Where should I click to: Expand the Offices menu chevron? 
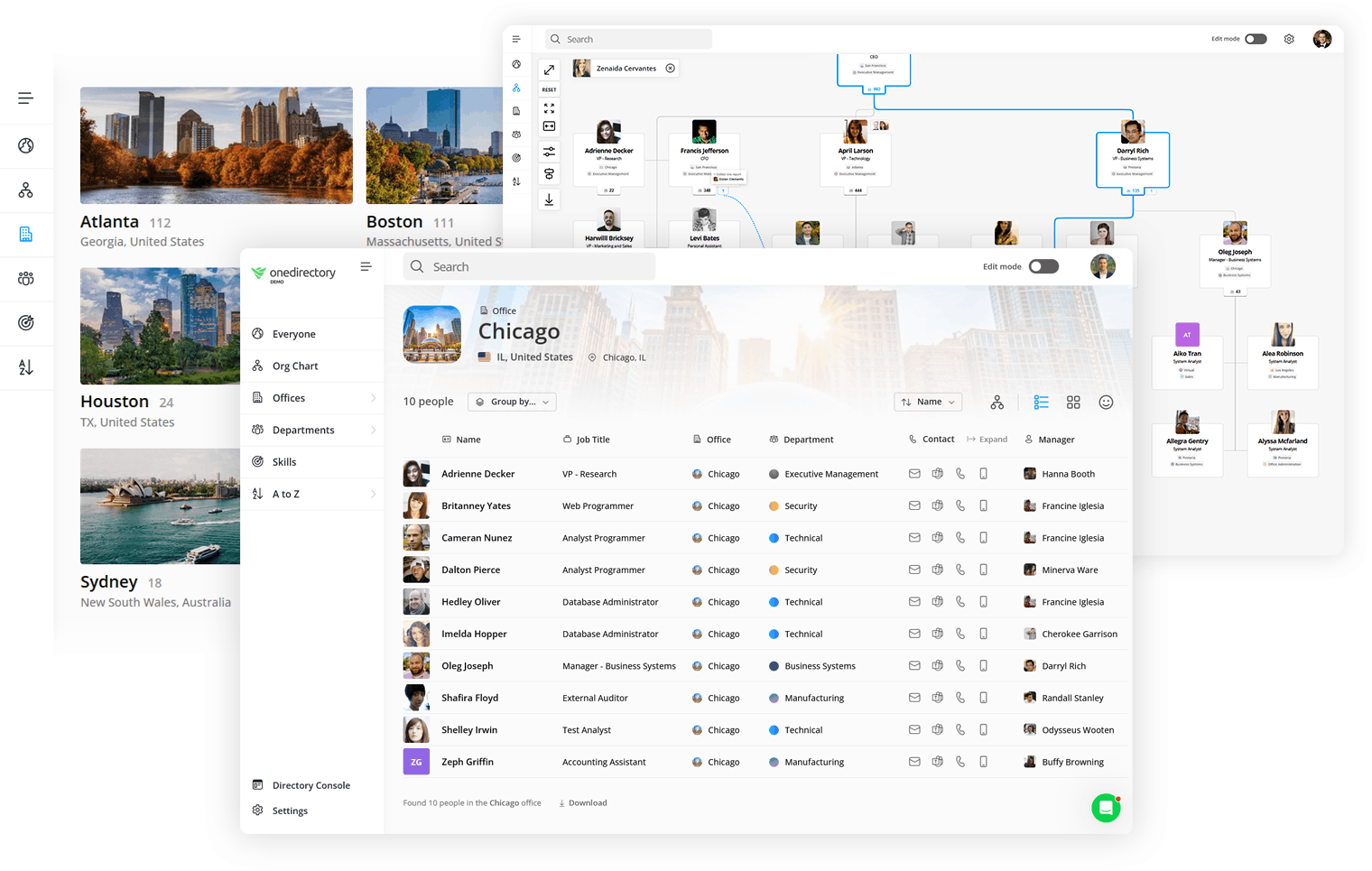373,398
